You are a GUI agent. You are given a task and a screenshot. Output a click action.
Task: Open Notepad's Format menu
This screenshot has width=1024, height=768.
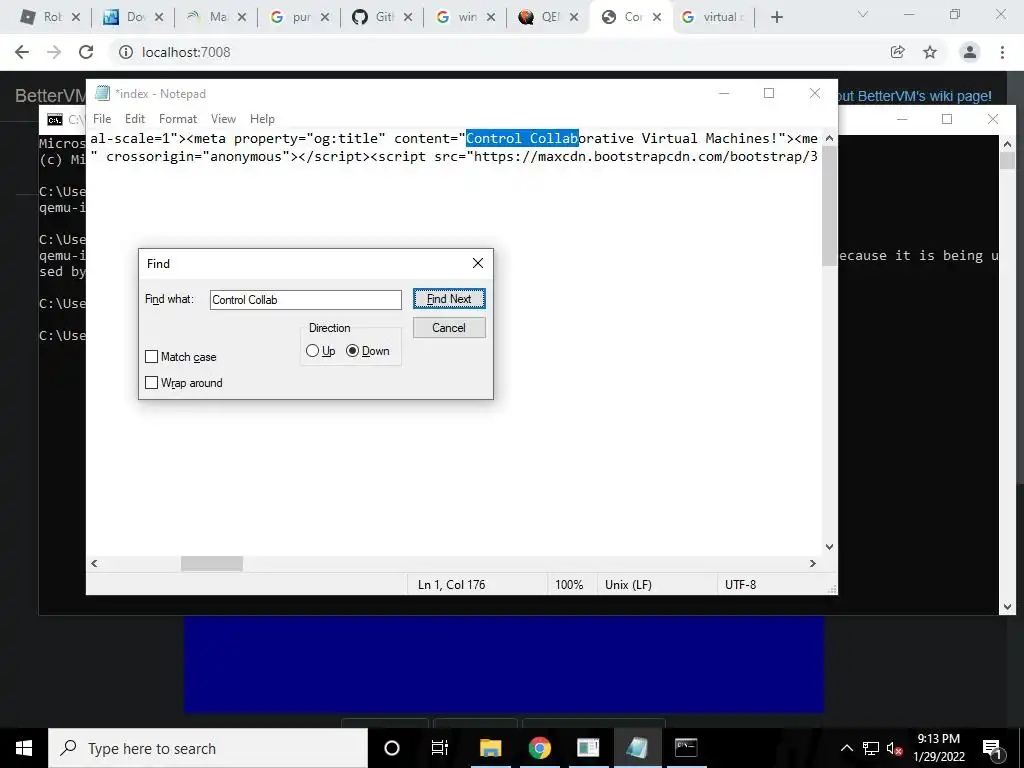(178, 119)
